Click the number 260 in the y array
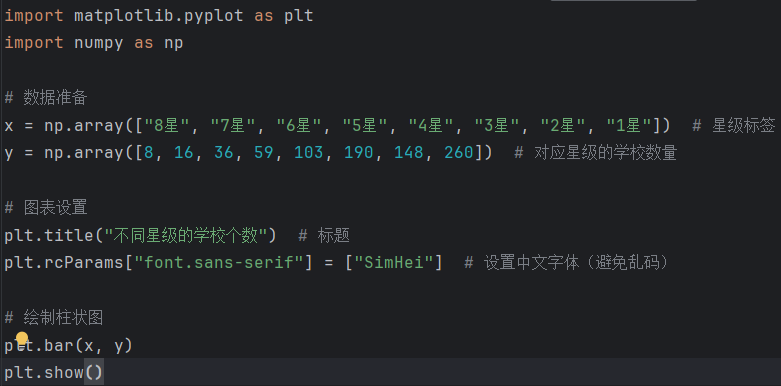This screenshot has height=386, width=781. coord(459,152)
